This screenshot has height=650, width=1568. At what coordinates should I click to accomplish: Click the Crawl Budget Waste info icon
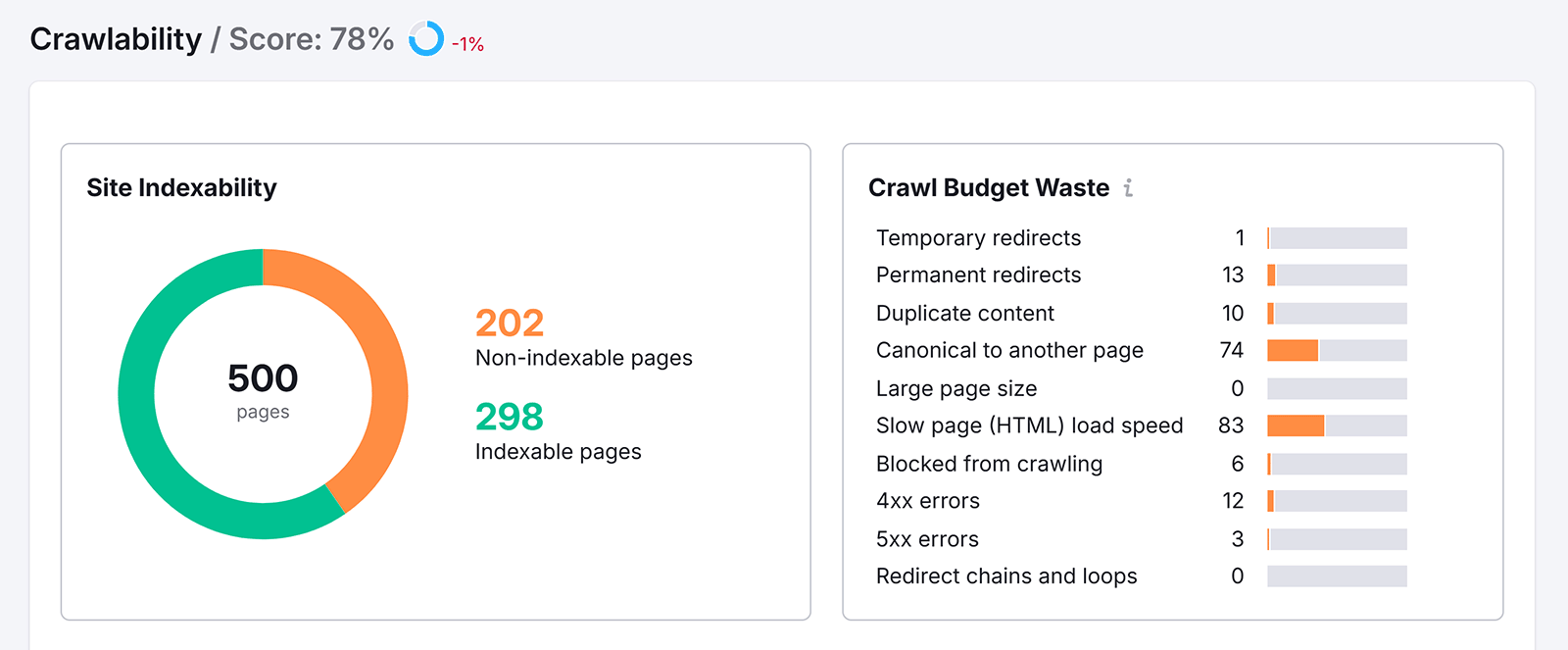click(1128, 188)
